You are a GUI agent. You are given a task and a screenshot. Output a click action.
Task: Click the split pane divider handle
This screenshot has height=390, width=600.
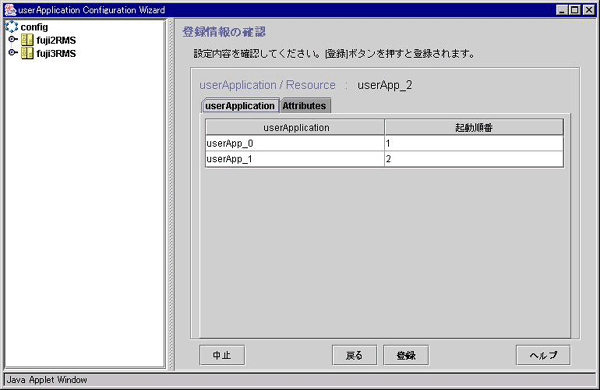pyautogui.click(x=171, y=194)
